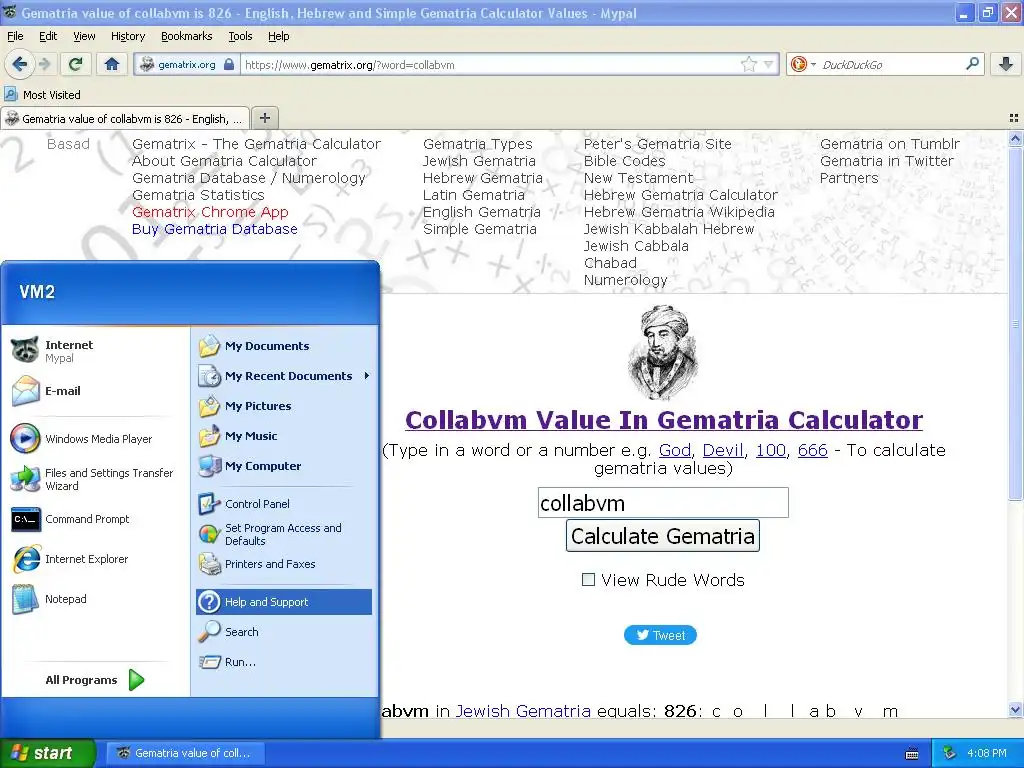Open the browser home page icon
1024x768 pixels.
coord(112,64)
